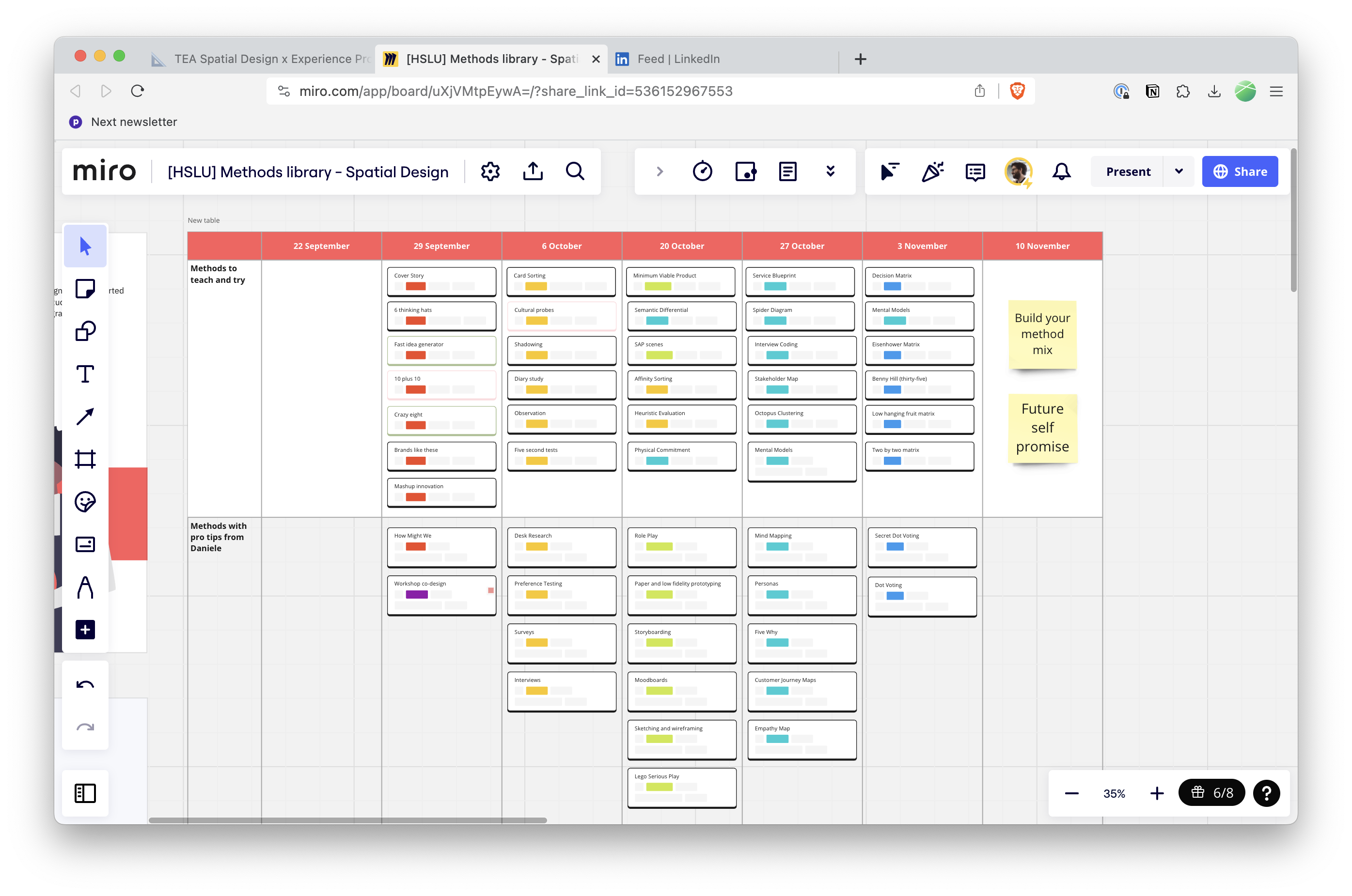The image size is (1352, 896).
Task: Switch to Feed | LinkedIn tab
Action: pyautogui.click(x=678, y=59)
